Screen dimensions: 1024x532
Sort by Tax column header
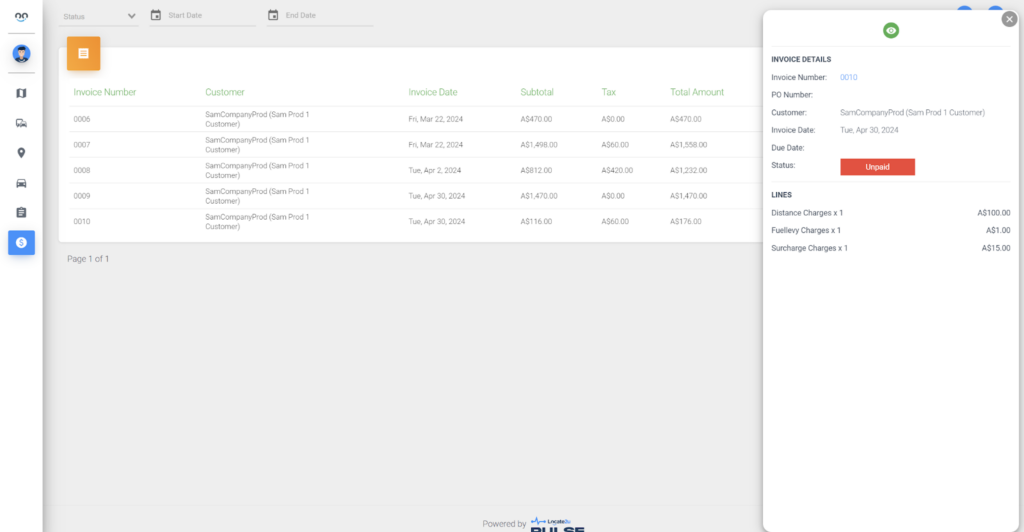[x=609, y=92]
